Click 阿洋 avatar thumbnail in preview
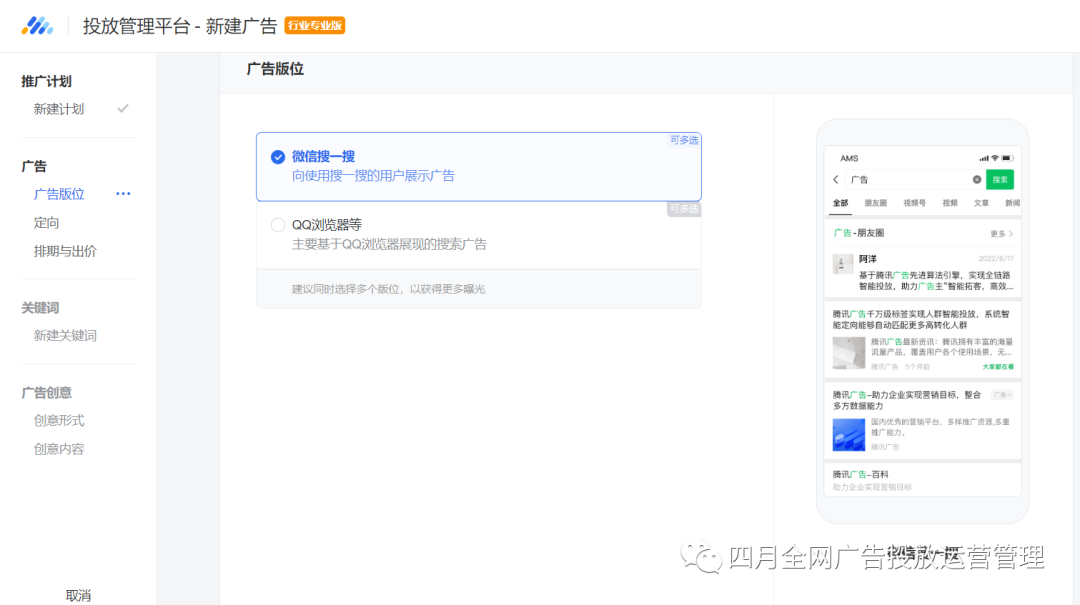This screenshot has width=1080, height=605. tap(842, 264)
